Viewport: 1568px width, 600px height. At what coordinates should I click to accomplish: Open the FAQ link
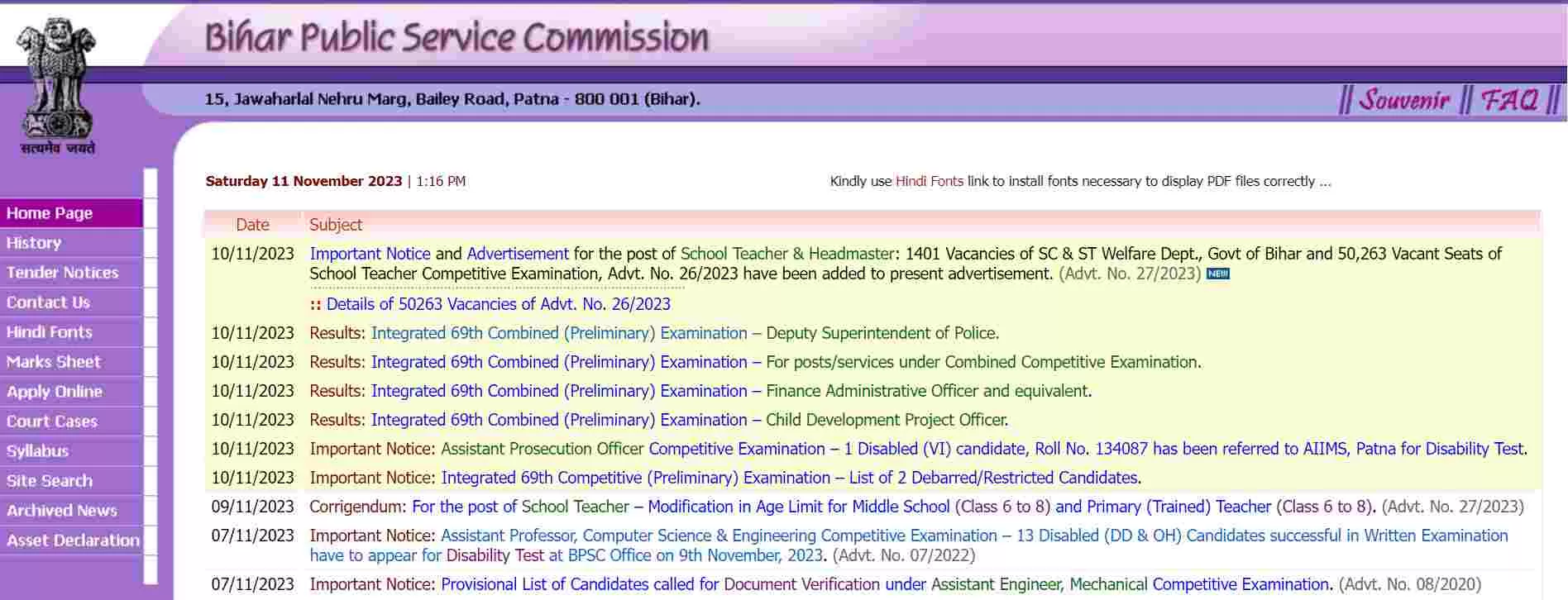coord(1509,100)
